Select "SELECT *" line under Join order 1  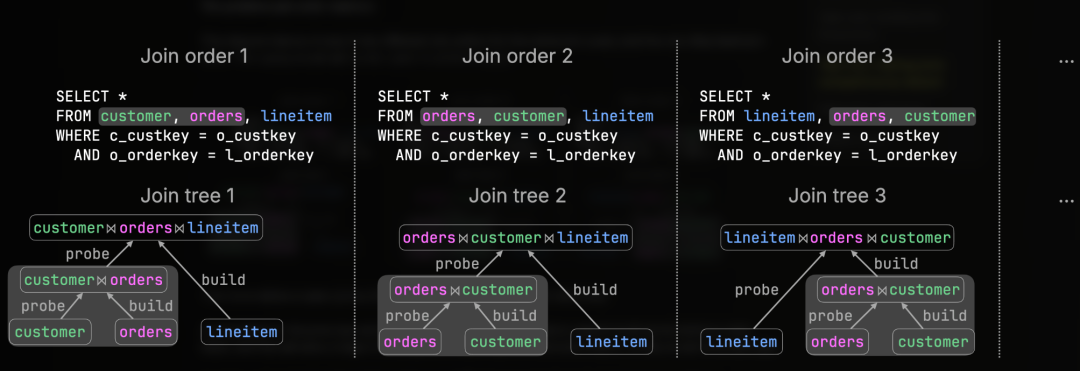pos(92,96)
